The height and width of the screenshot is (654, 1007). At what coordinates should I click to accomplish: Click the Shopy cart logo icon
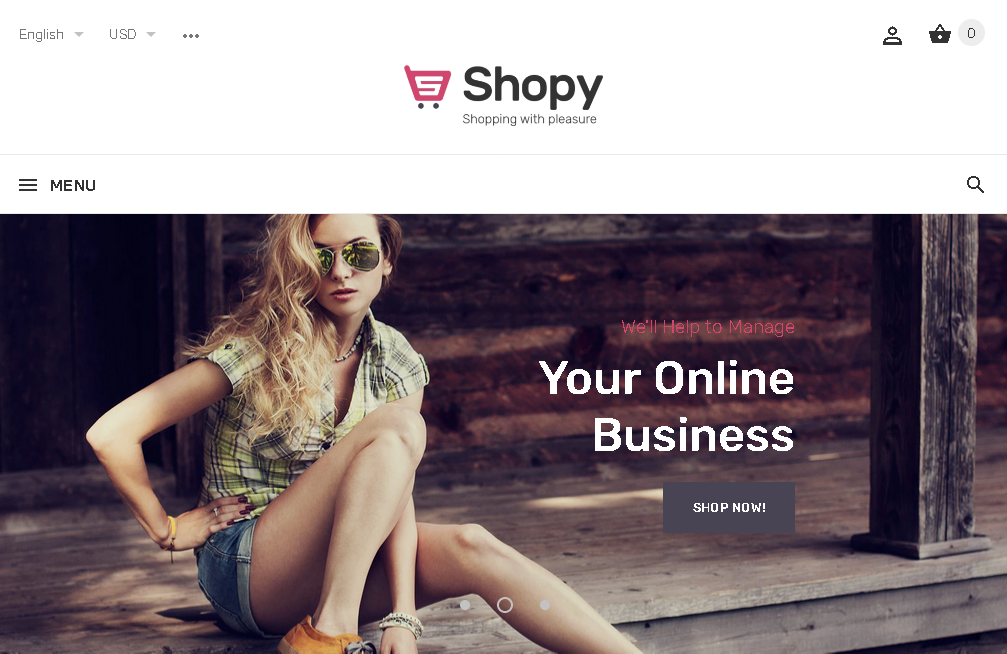coord(427,87)
